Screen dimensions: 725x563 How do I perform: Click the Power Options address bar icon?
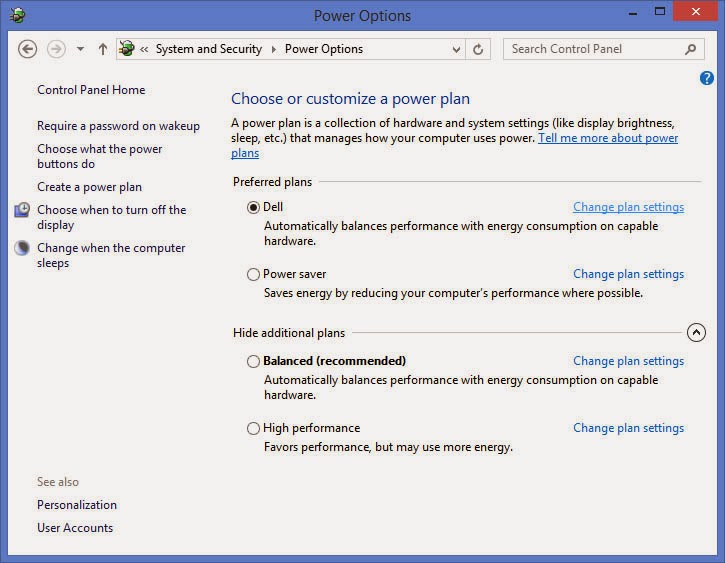click(x=127, y=48)
